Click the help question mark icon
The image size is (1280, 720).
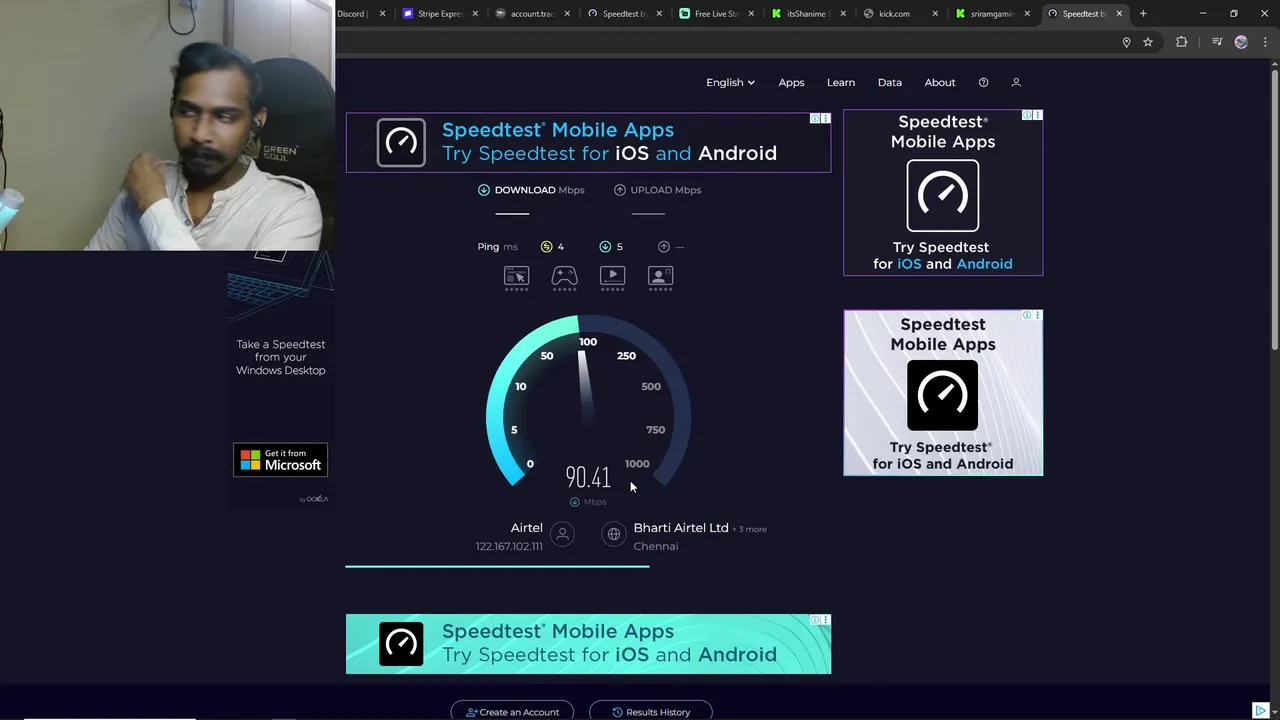983,82
